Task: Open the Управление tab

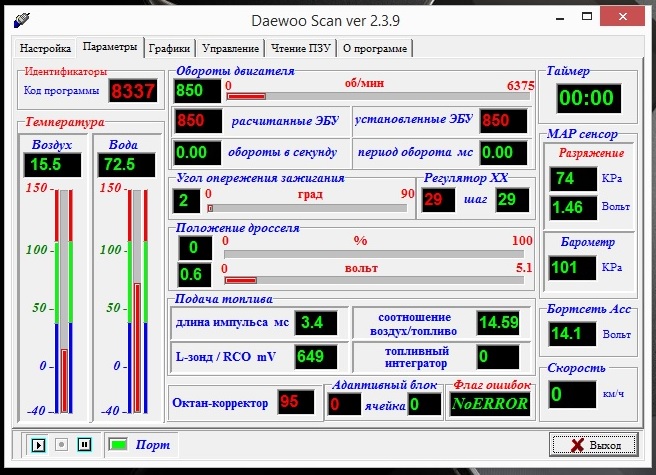Action: coord(230,48)
